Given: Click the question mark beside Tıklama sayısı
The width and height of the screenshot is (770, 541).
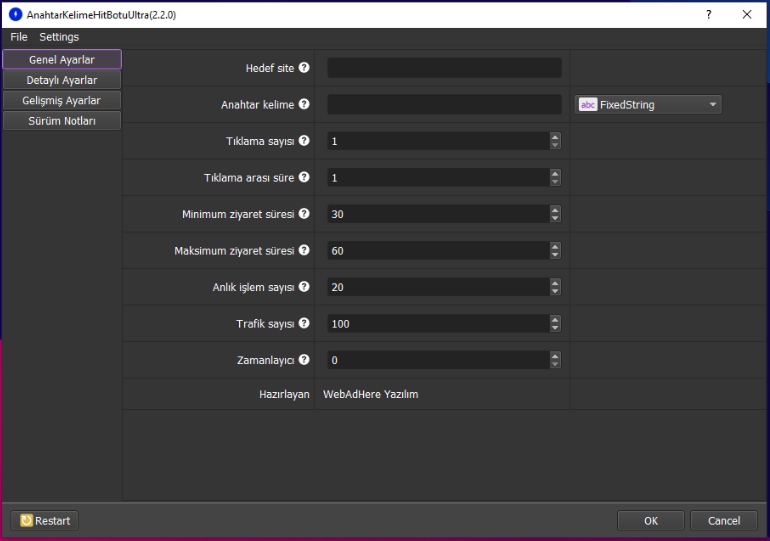Looking at the screenshot, I should [x=304, y=141].
